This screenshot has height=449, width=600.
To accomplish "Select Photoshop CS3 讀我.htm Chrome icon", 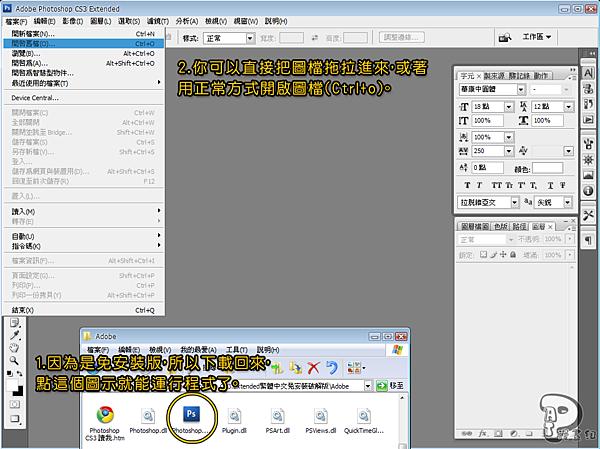I will [x=105, y=415].
